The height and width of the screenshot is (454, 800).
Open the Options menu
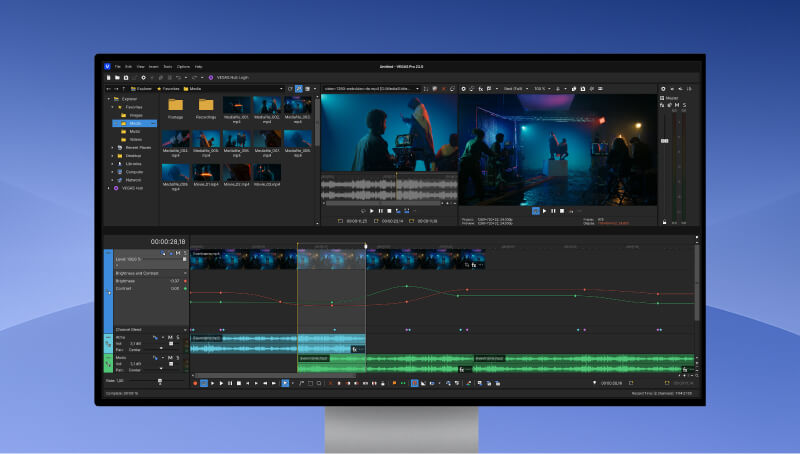[183, 66]
